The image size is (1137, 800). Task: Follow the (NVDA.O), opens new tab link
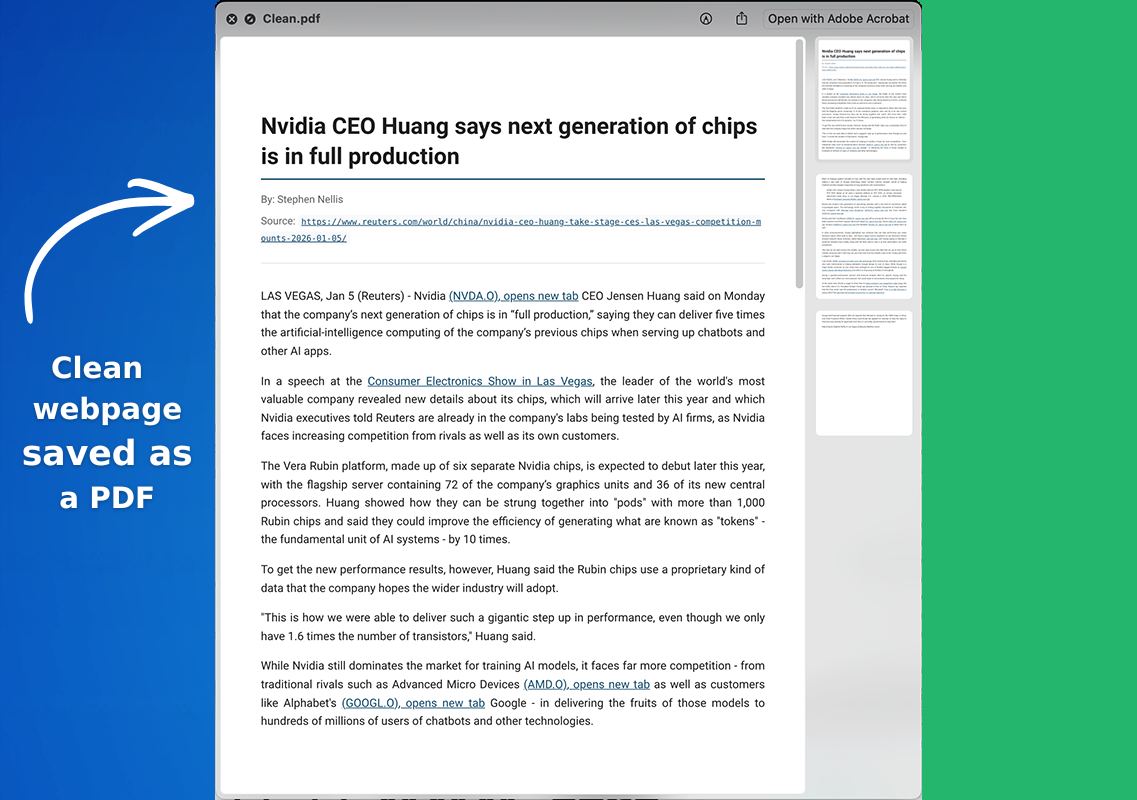pyautogui.click(x=513, y=296)
